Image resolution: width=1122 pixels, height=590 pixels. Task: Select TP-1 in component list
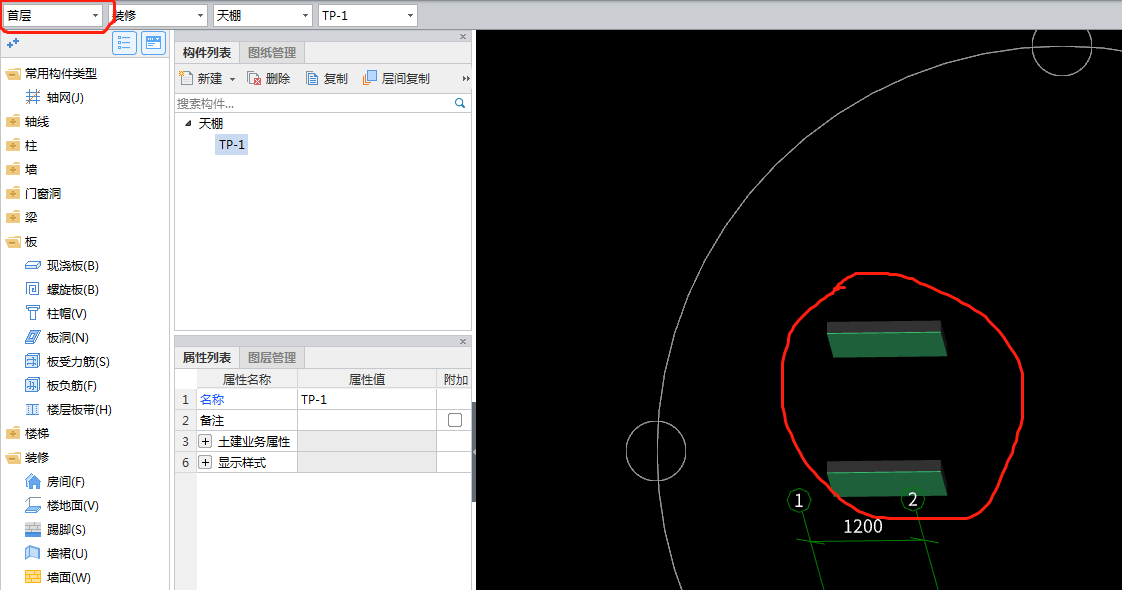(232, 144)
